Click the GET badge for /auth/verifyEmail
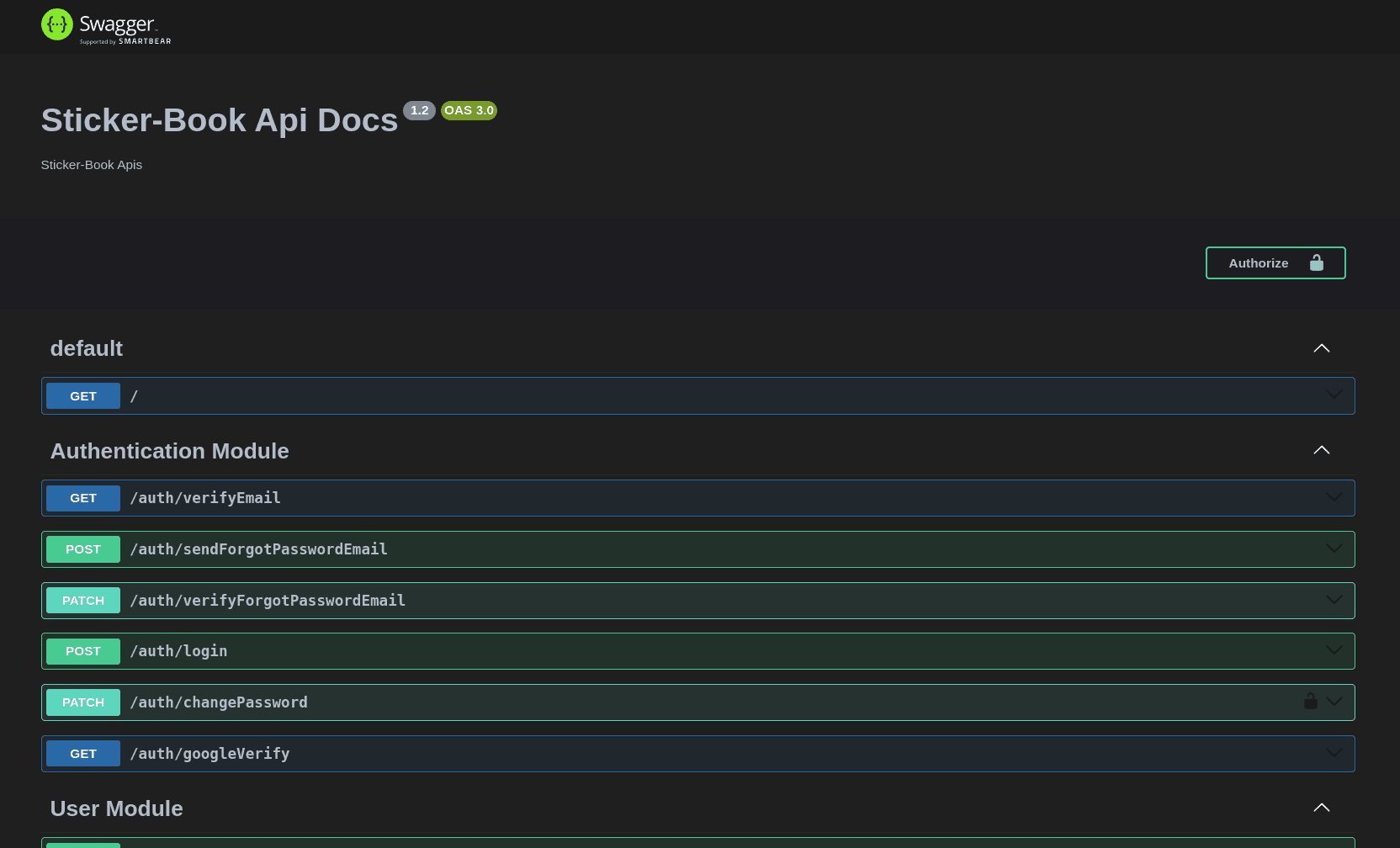The image size is (1400, 848). [x=83, y=498]
